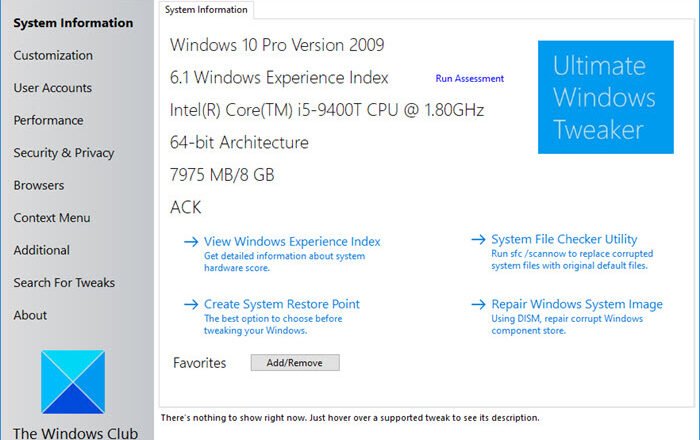The image size is (700, 440).
Task: Click arrow icon beside Repair Windows System Image
Action: pyautogui.click(x=477, y=304)
